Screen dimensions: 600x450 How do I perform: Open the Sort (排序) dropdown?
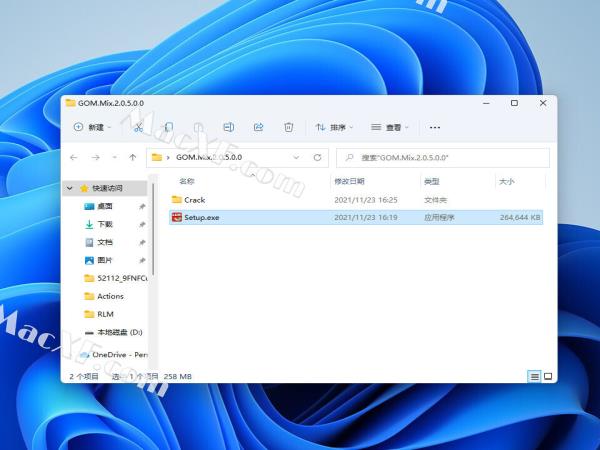coord(334,127)
